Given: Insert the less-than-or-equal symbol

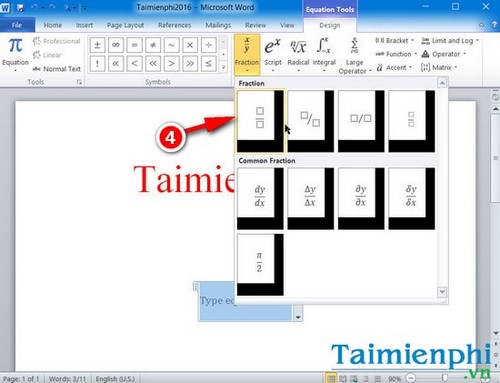Looking at the screenshot, I should tap(208, 63).
